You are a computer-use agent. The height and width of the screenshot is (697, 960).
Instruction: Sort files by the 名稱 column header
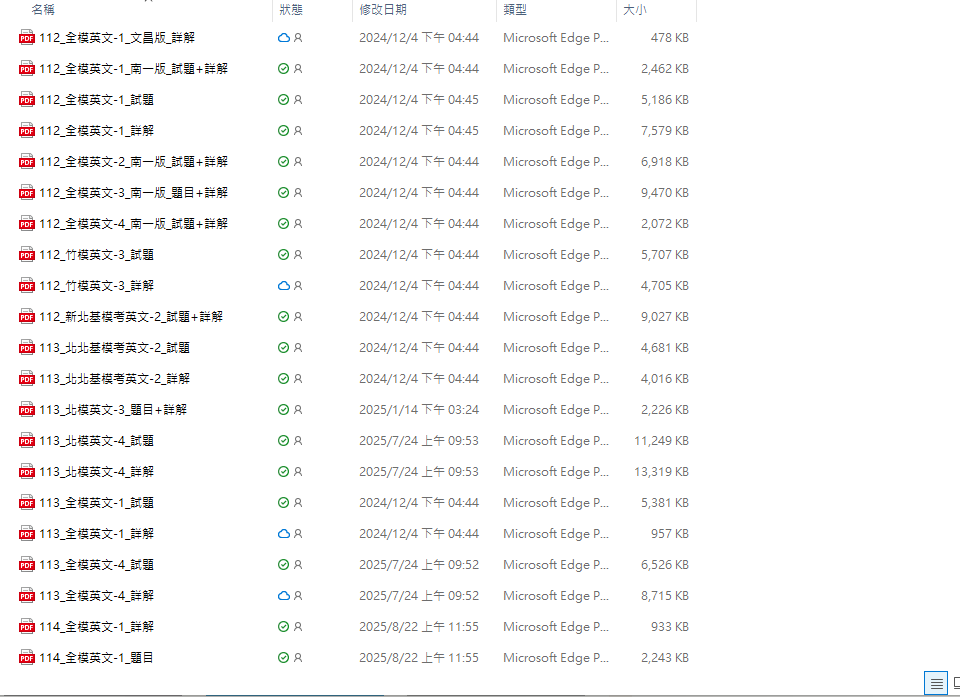(44, 9)
